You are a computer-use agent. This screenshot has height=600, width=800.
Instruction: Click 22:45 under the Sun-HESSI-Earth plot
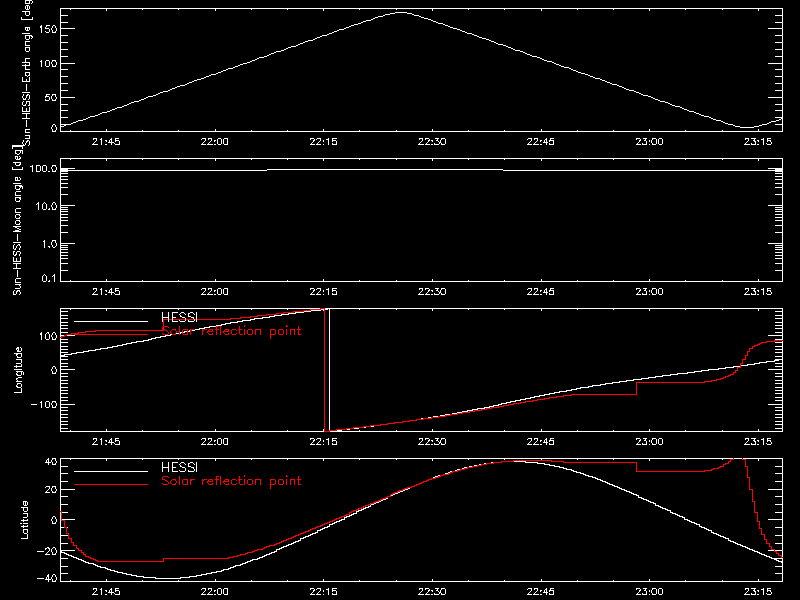(x=540, y=142)
